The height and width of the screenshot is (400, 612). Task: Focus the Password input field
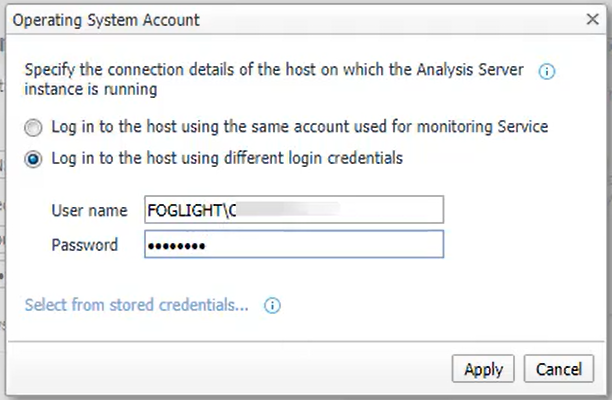294,244
